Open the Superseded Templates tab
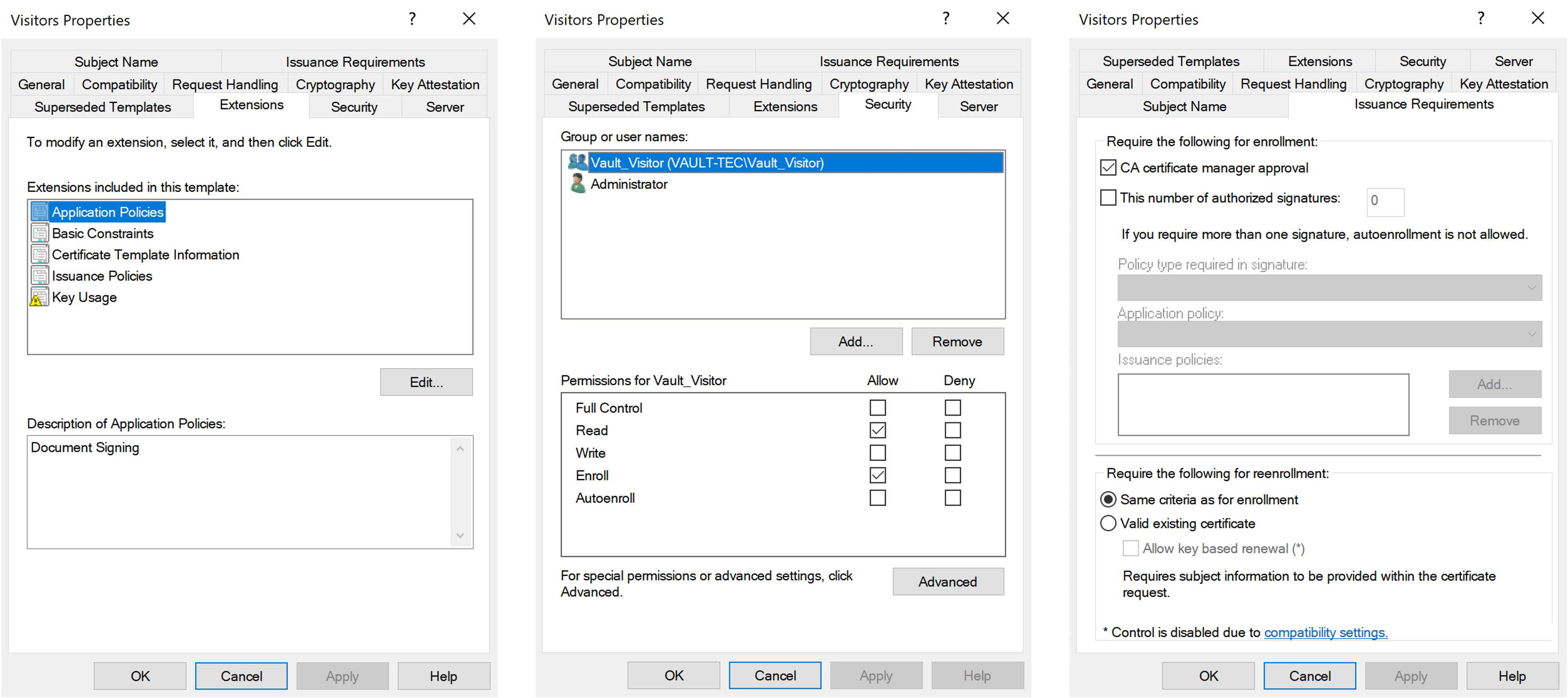Viewport: 1568px width, 698px height. click(102, 106)
